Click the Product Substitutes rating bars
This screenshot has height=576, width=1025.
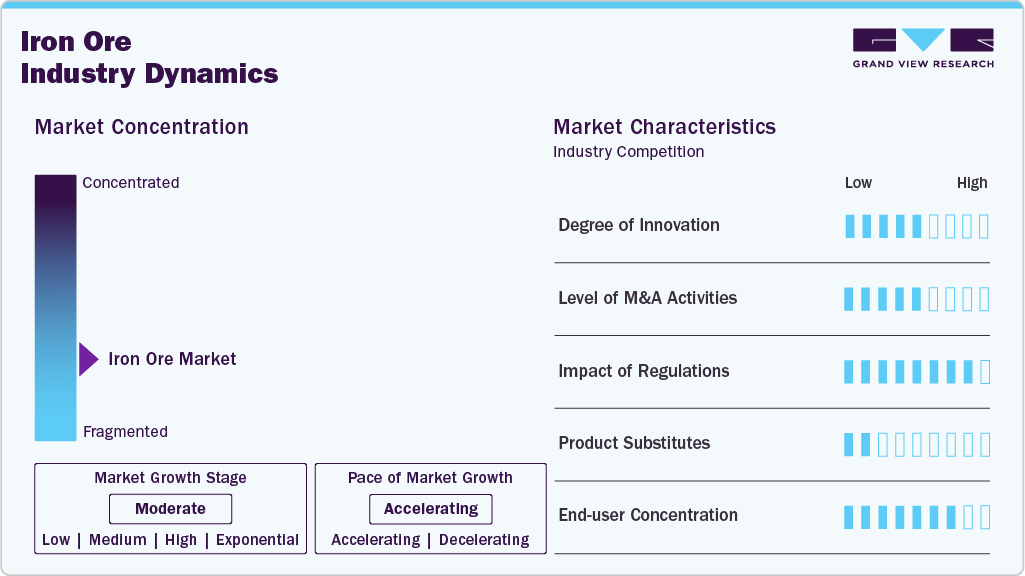tap(916, 444)
